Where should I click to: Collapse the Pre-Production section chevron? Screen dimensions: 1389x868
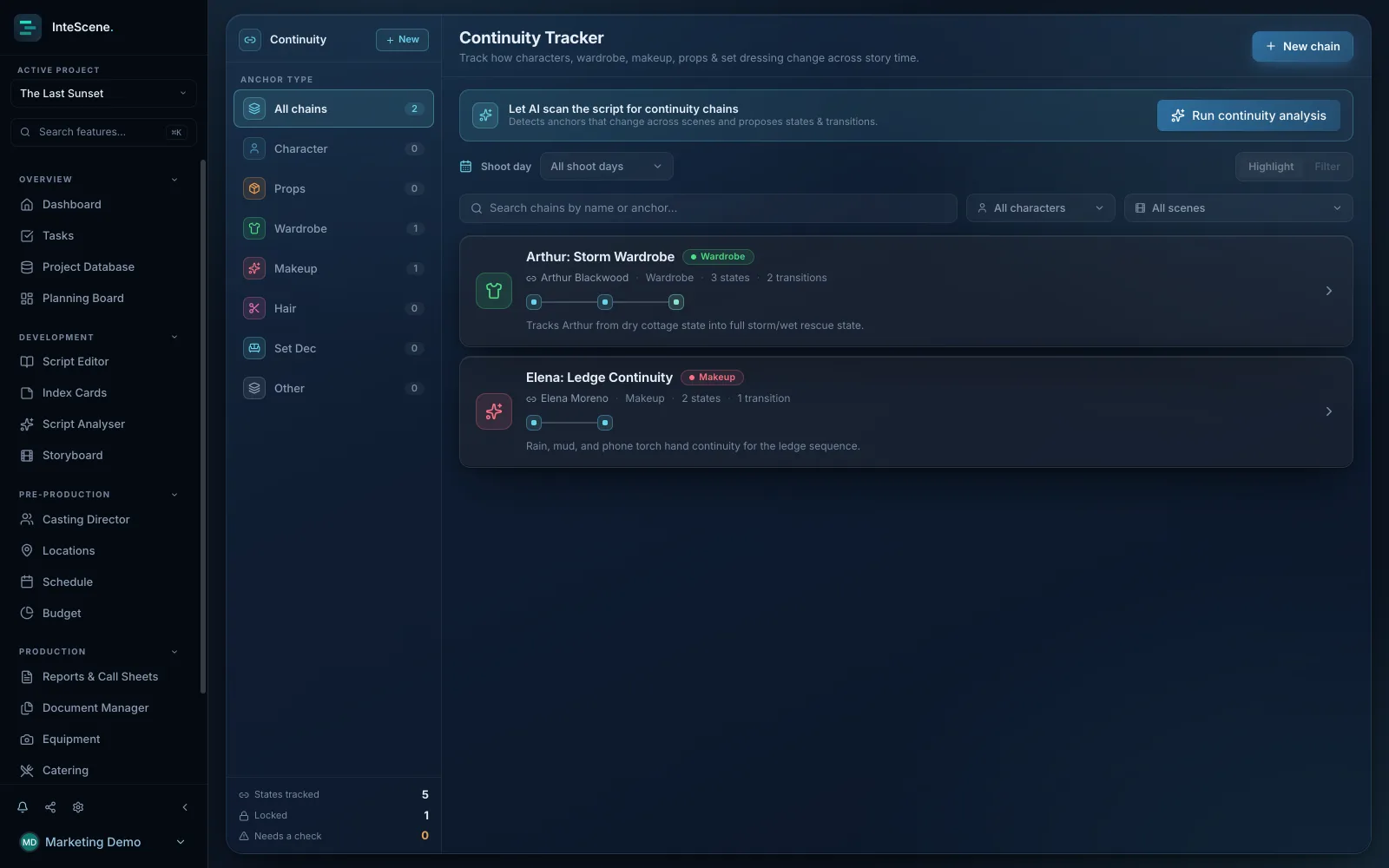pyautogui.click(x=174, y=495)
